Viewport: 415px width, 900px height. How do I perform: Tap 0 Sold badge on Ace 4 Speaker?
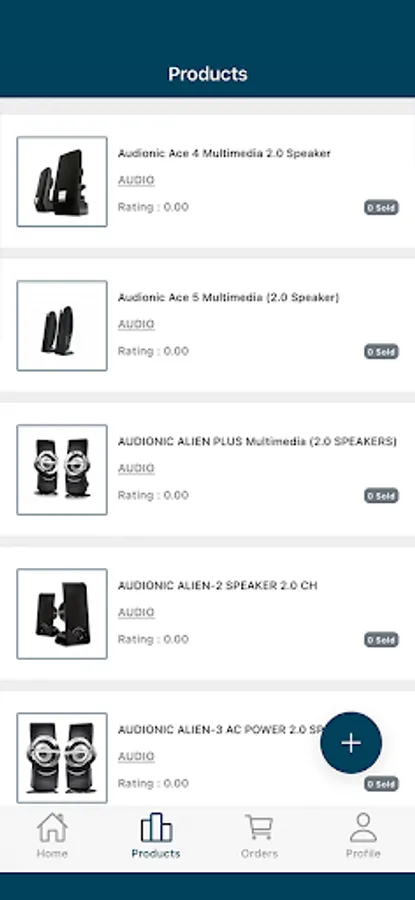coord(381,208)
